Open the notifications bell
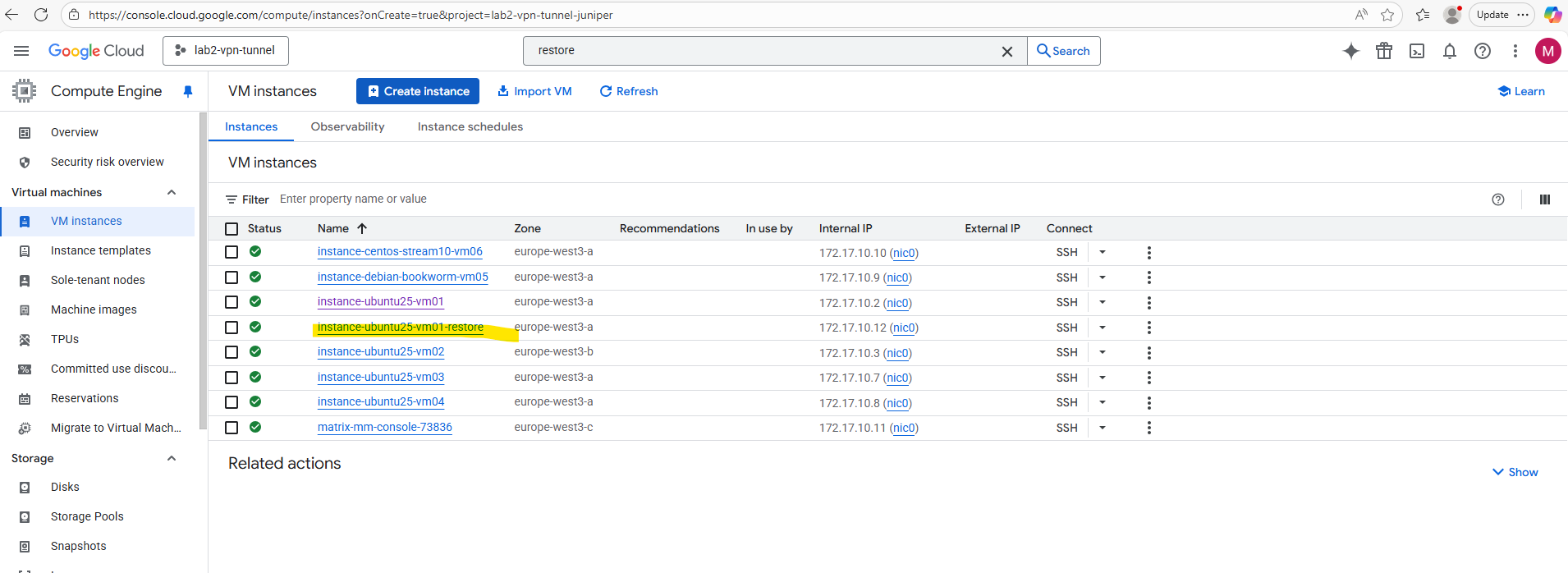The image size is (1568, 573). point(1450,51)
